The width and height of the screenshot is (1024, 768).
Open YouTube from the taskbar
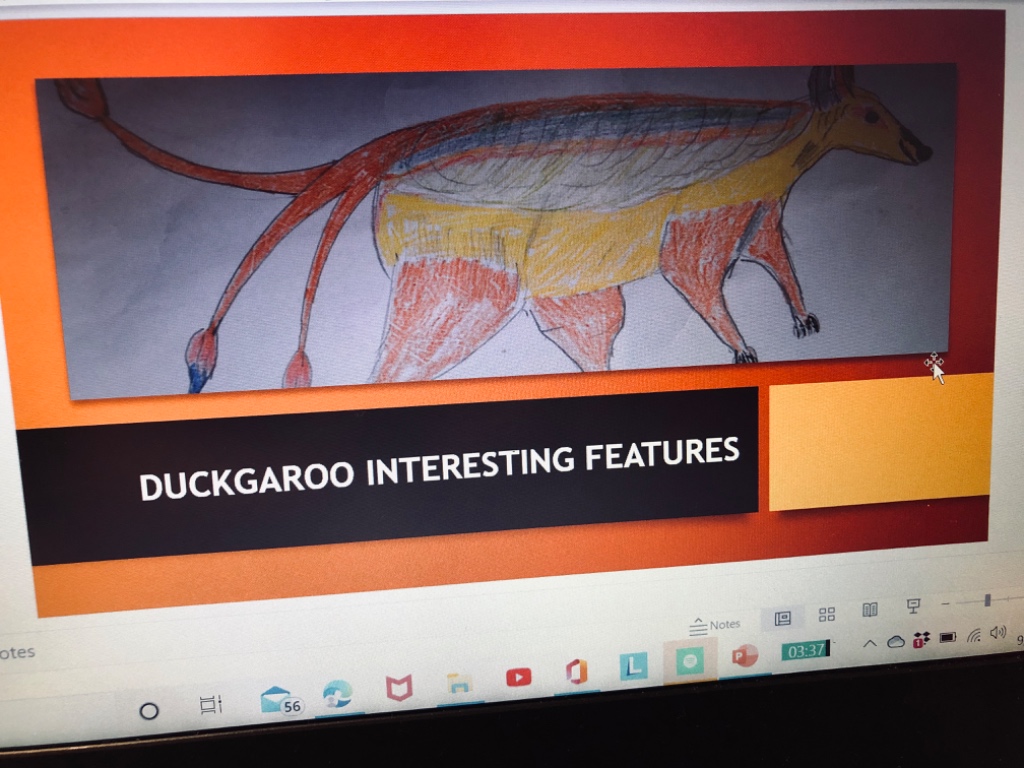[518, 677]
